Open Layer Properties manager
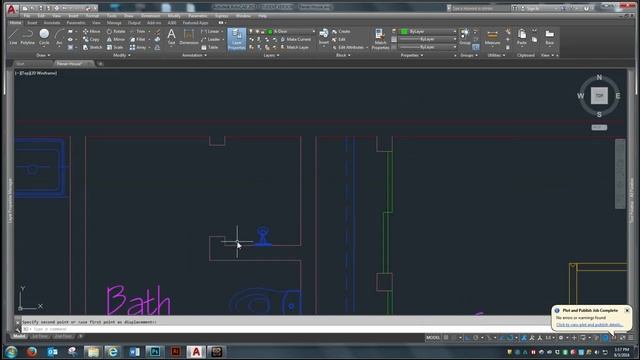Viewport: 640px width, 360px height. (x=237, y=39)
